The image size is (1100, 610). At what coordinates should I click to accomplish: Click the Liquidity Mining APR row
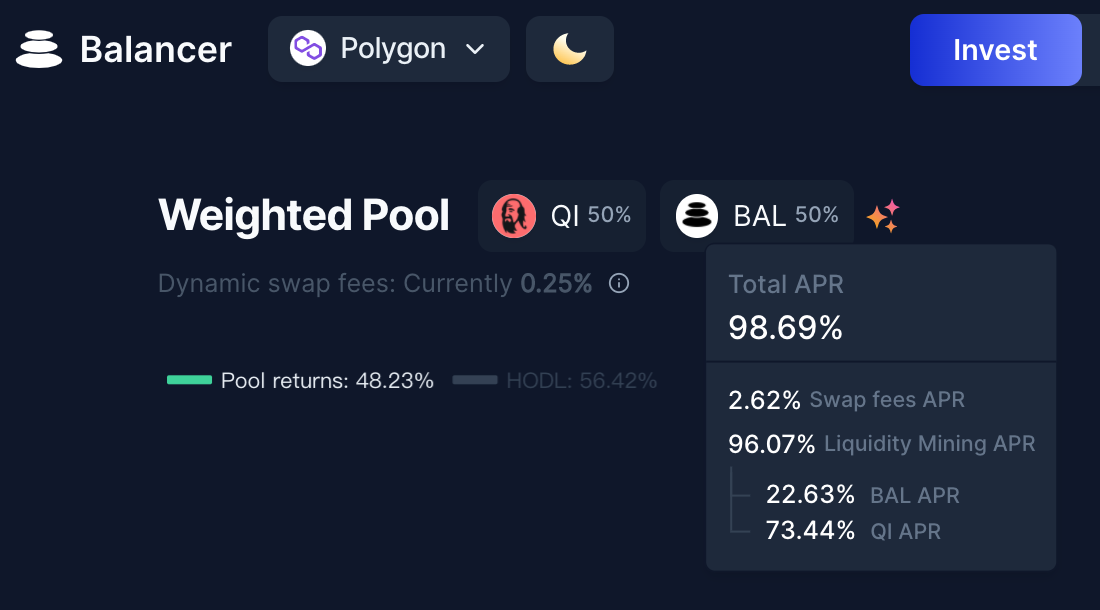pyautogui.click(x=882, y=444)
